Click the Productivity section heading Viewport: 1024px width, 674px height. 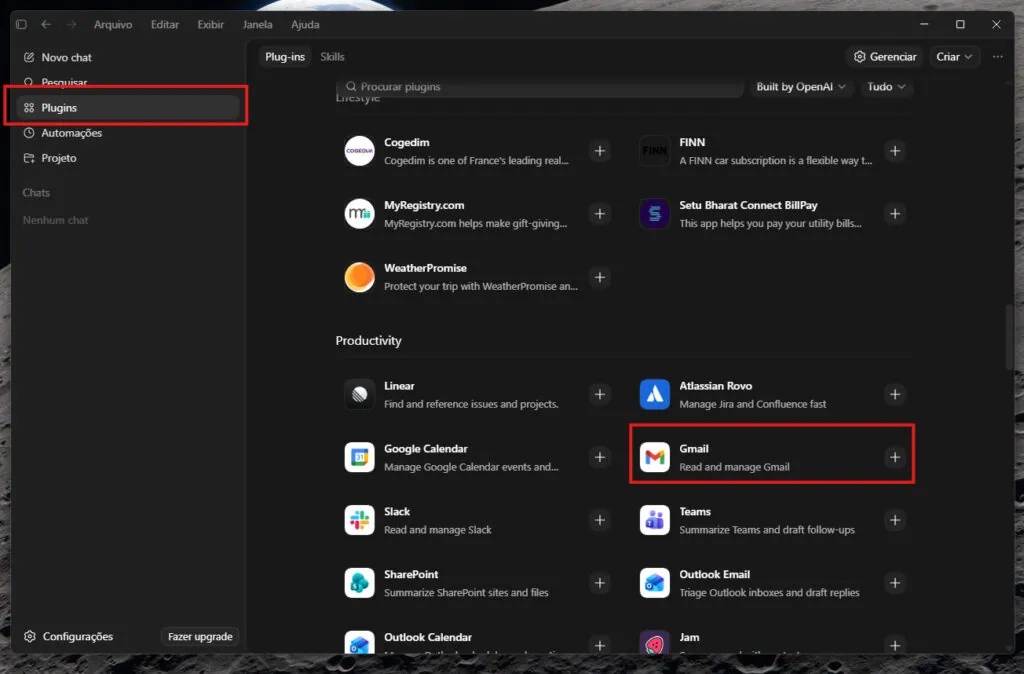pyautogui.click(x=368, y=341)
